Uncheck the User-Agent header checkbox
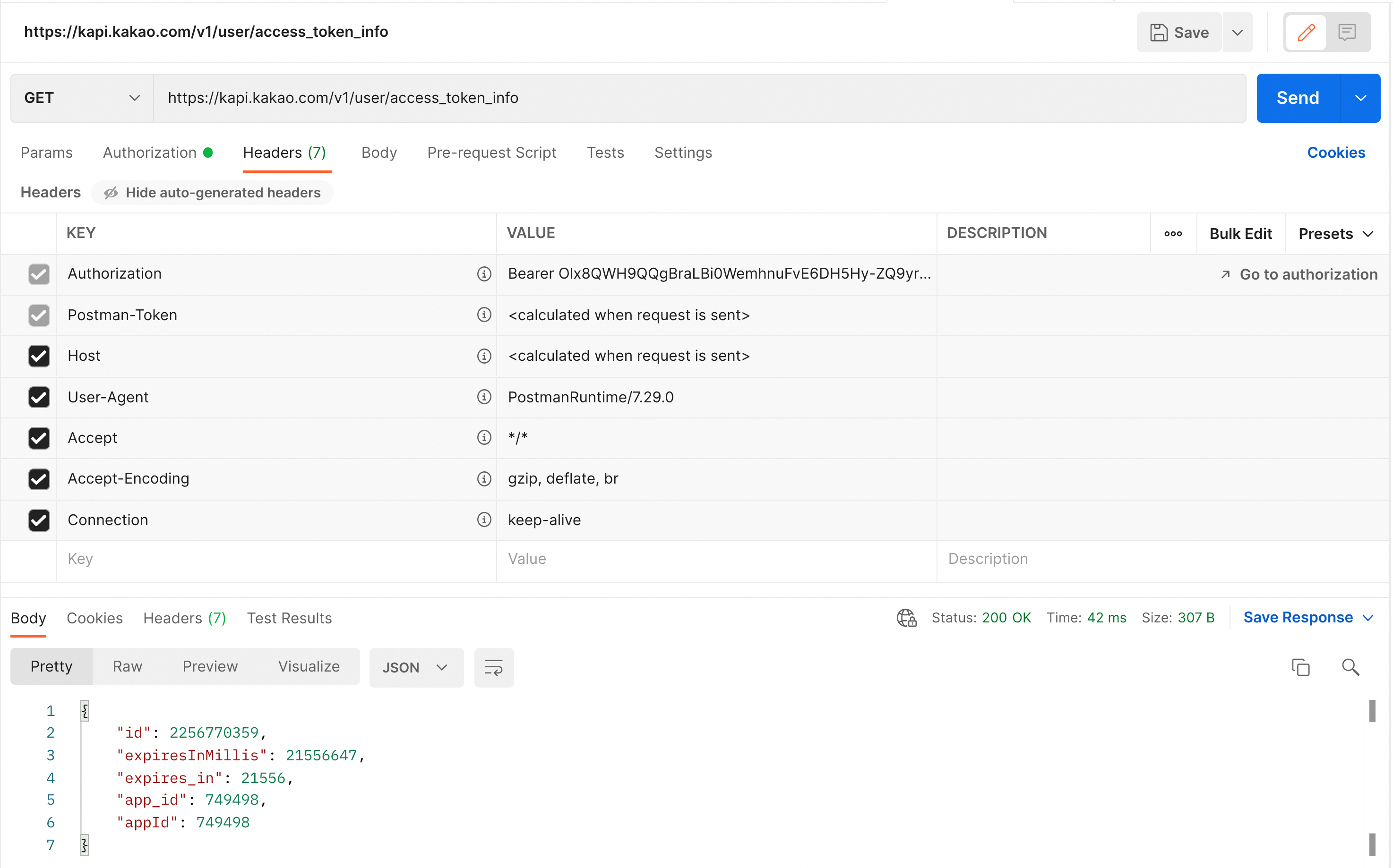Image resolution: width=1393 pixels, height=868 pixels. coord(39,397)
